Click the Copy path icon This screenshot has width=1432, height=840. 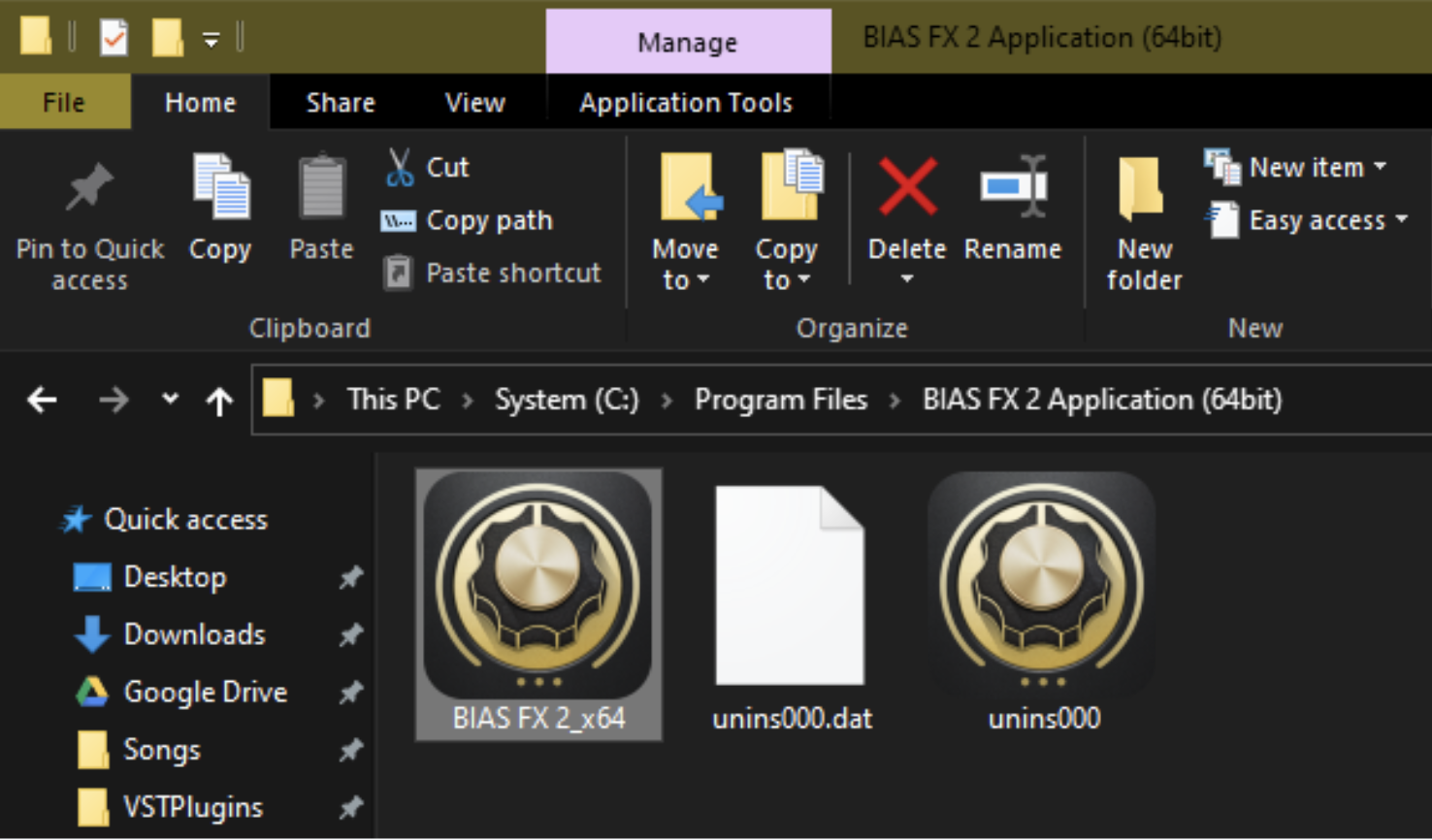(x=398, y=221)
